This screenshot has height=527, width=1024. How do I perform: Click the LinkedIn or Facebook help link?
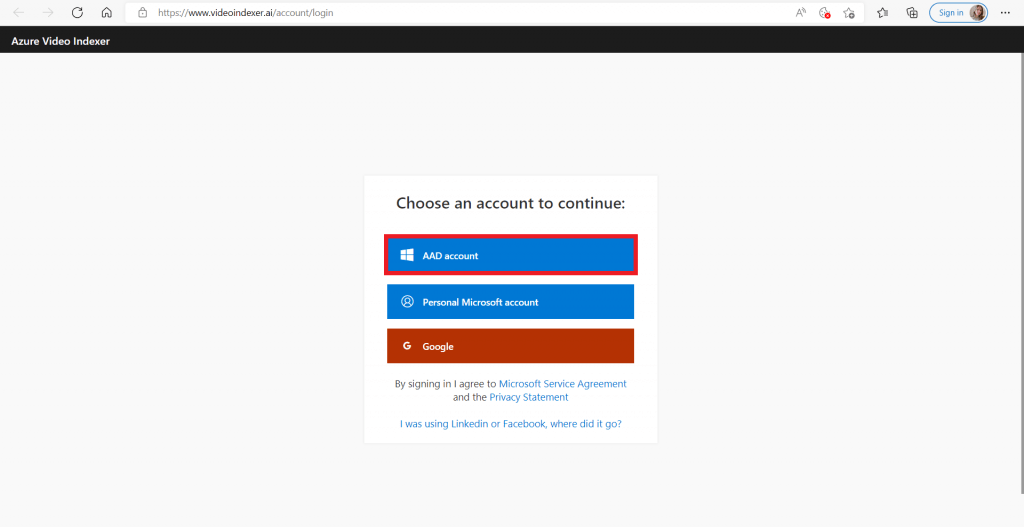point(511,424)
